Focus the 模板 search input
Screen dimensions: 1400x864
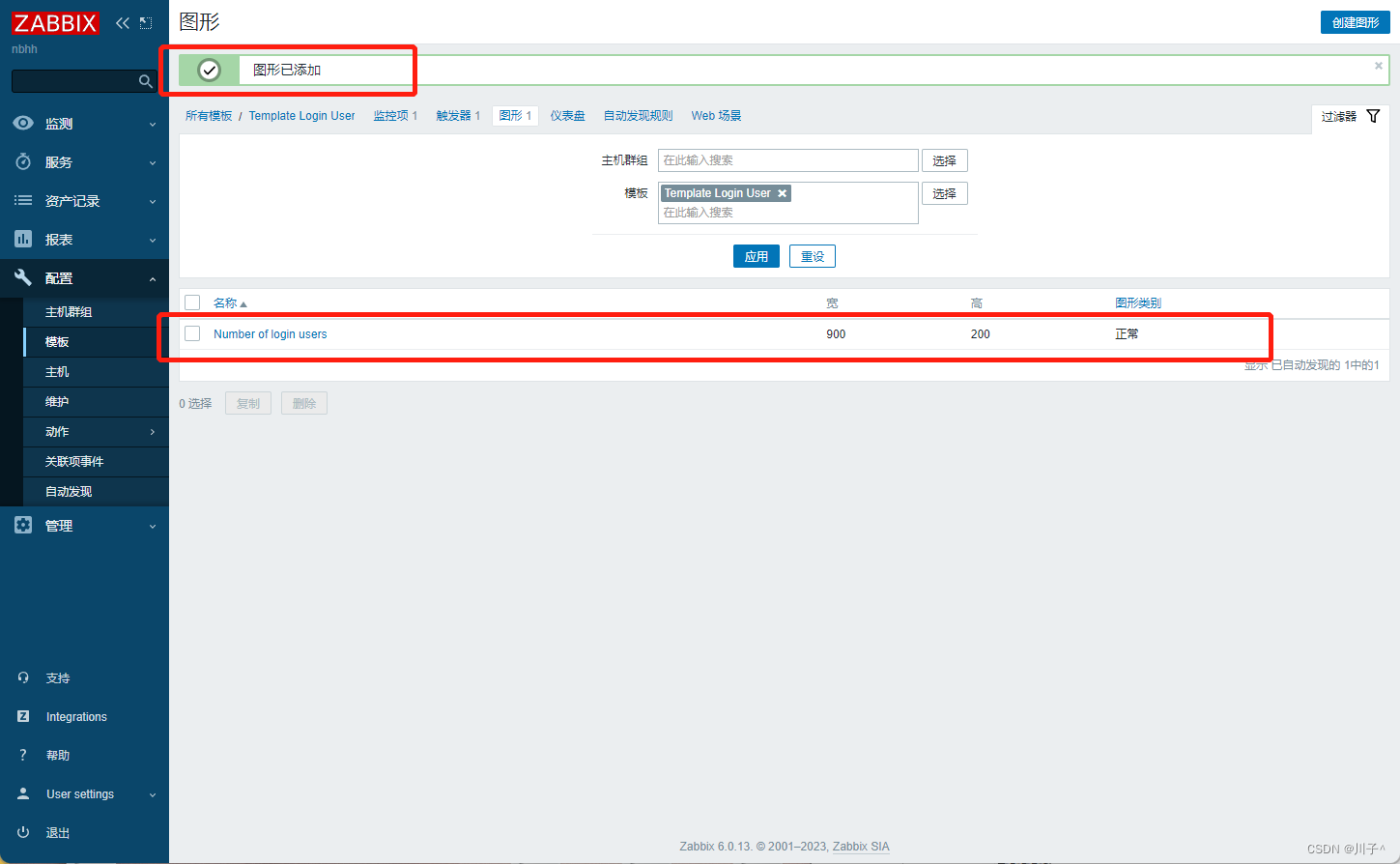tap(788, 212)
